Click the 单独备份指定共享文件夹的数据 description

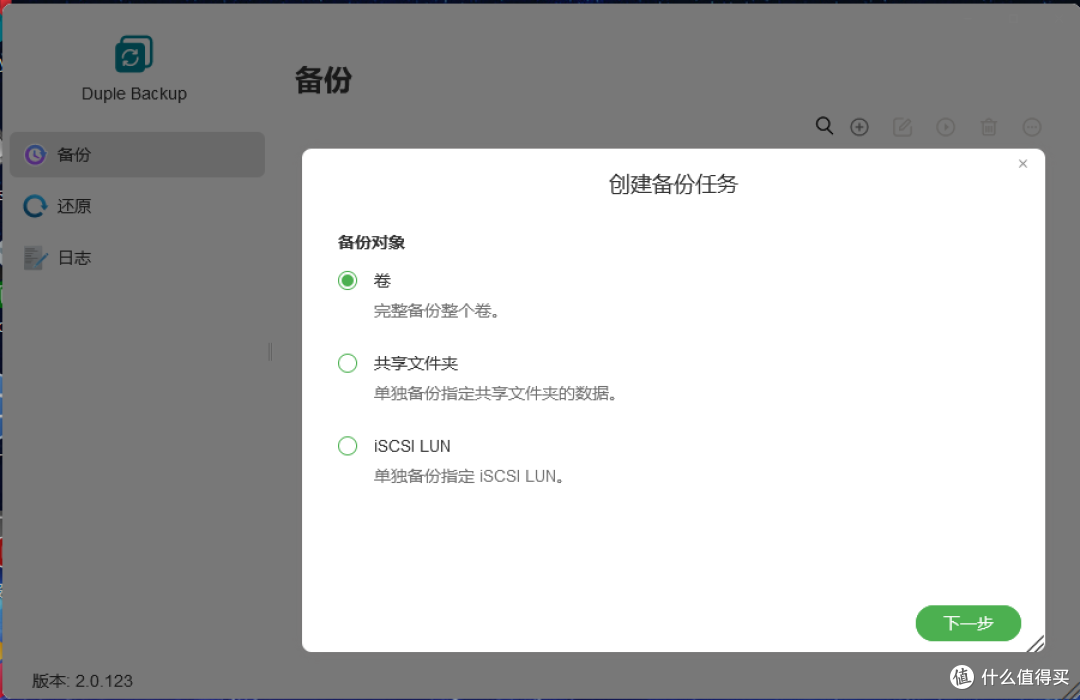[x=495, y=393]
